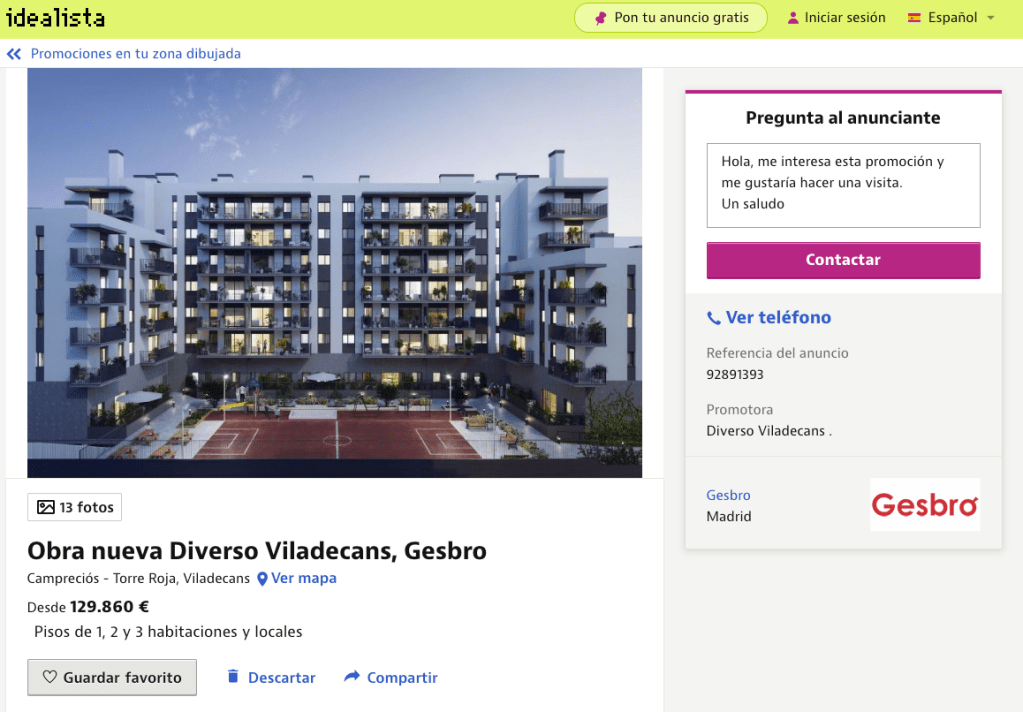This screenshot has height=712, width=1023.
Task: Click the double chevron back arrow icon
Action: coord(14,54)
